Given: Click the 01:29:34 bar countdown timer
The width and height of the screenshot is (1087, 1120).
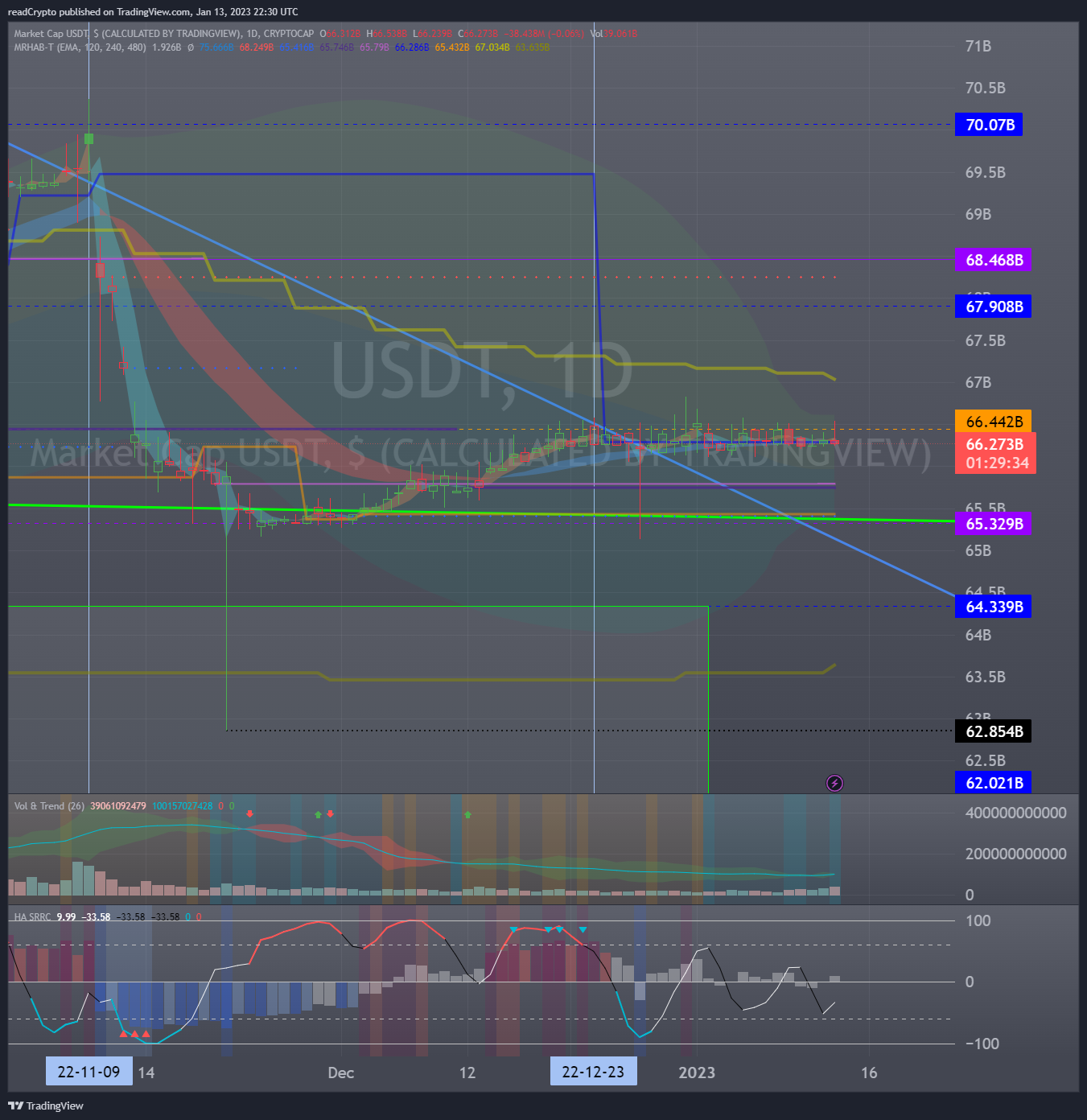Looking at the screenshot, I should tap(997, 463).
